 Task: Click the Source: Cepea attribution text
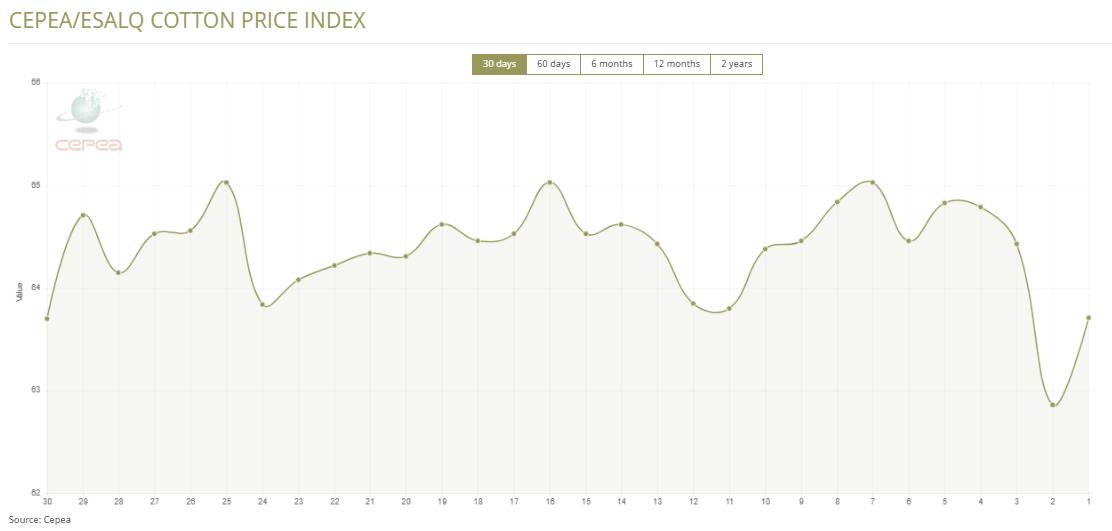click(40, 519)
